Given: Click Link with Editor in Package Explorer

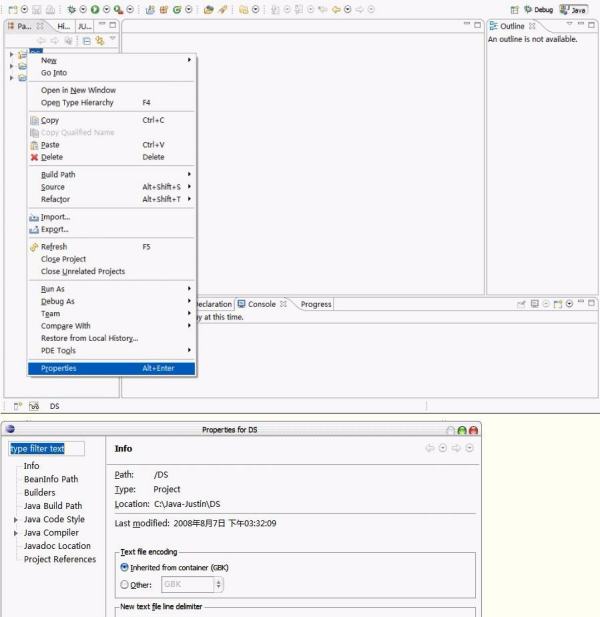Looking at the screenshot, I should coord(100,41).
